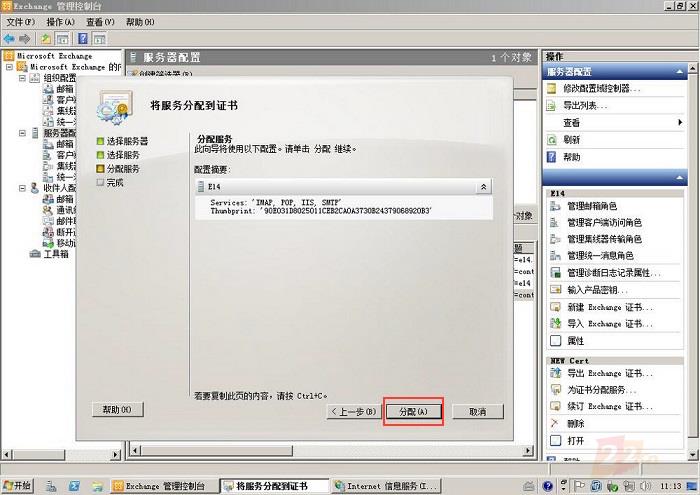Viewport: 700px width, 495px height.
Task: Click the 为证书分配服务 icon
Action: pos(555,390)
